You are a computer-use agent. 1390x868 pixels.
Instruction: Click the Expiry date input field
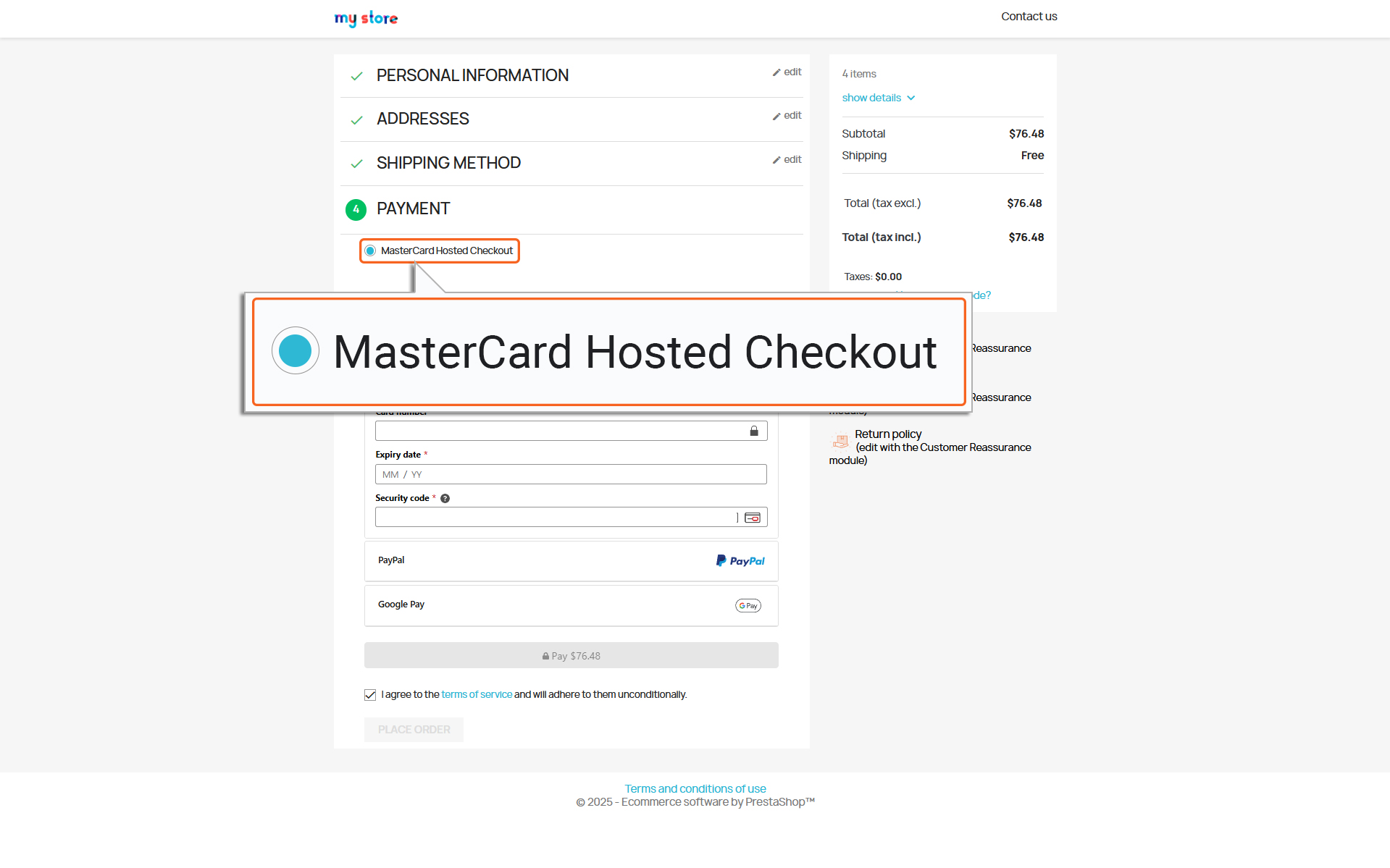[571, 475]
